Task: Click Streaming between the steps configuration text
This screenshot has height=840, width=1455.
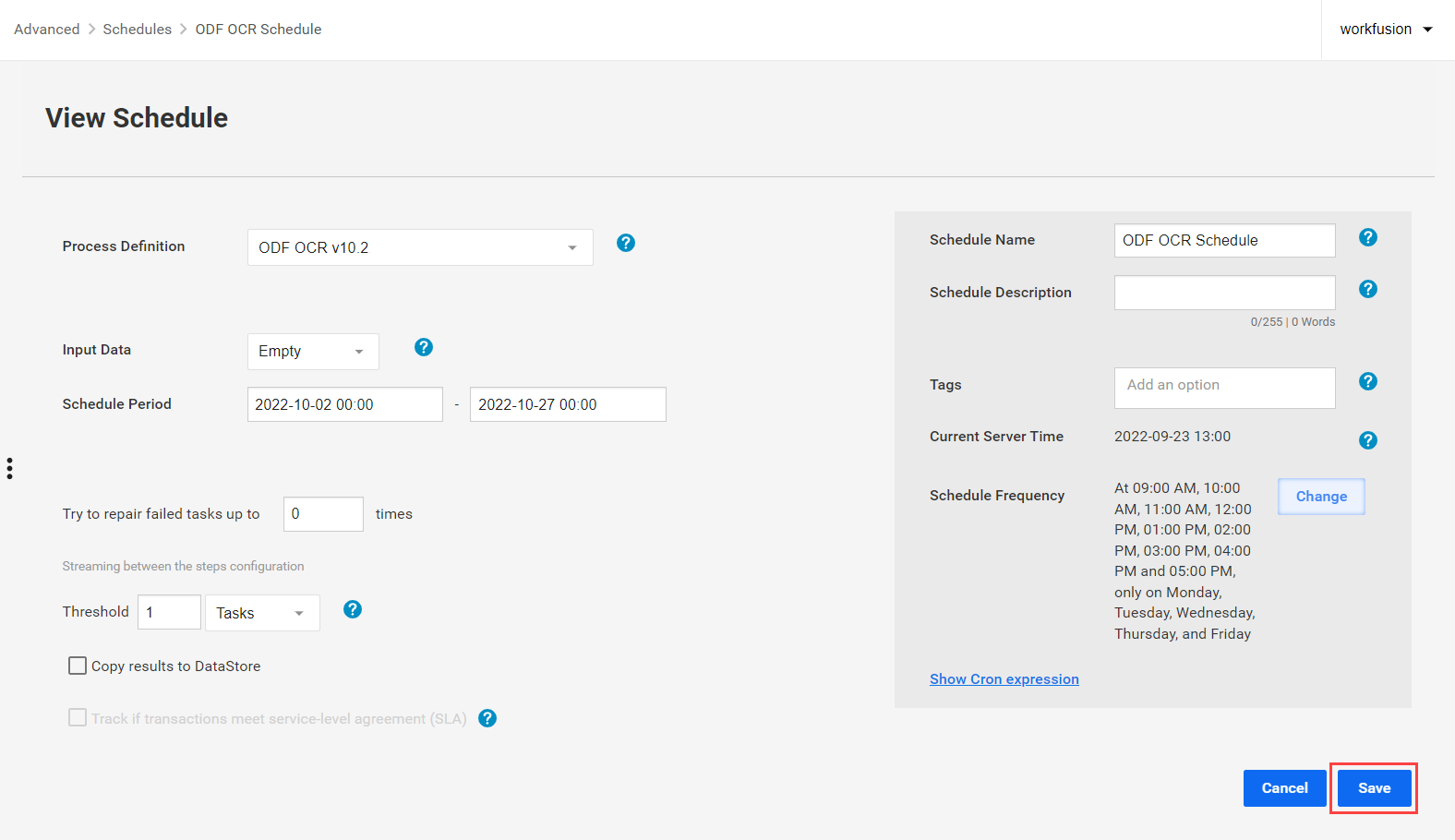Action: [x=183, y=567]
